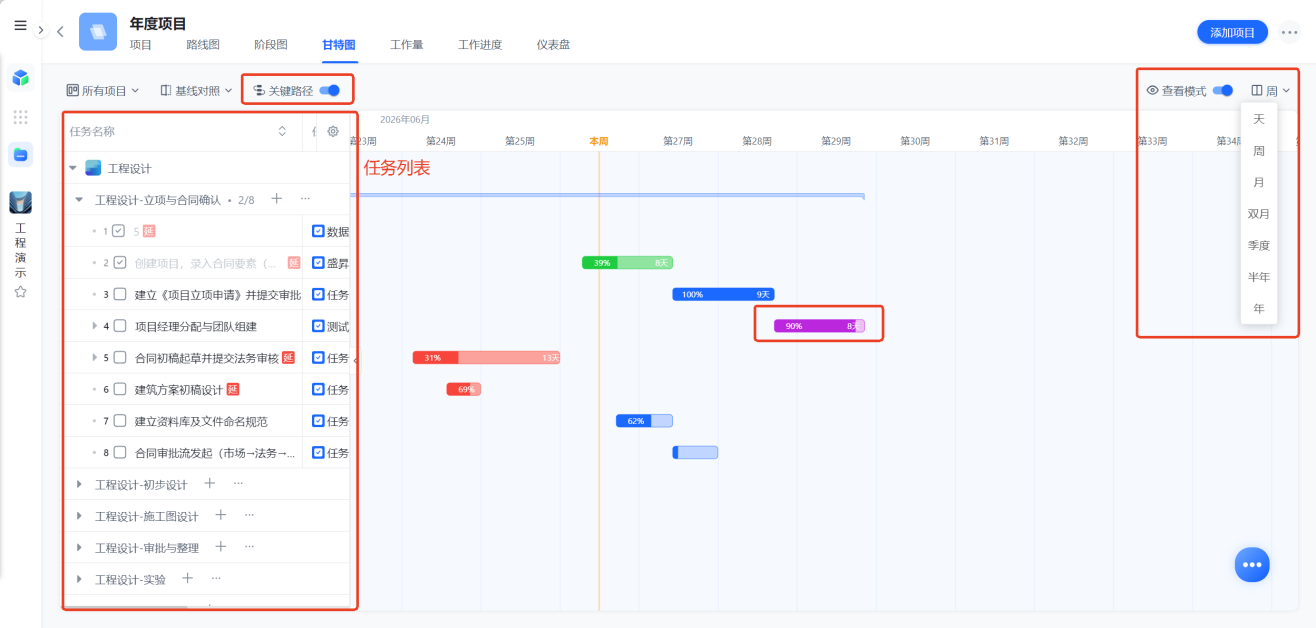Image resolution: width=1316 pixels, height=628 pixels.
Task: Click the 添加项目 button
Action: [1232, 32]
